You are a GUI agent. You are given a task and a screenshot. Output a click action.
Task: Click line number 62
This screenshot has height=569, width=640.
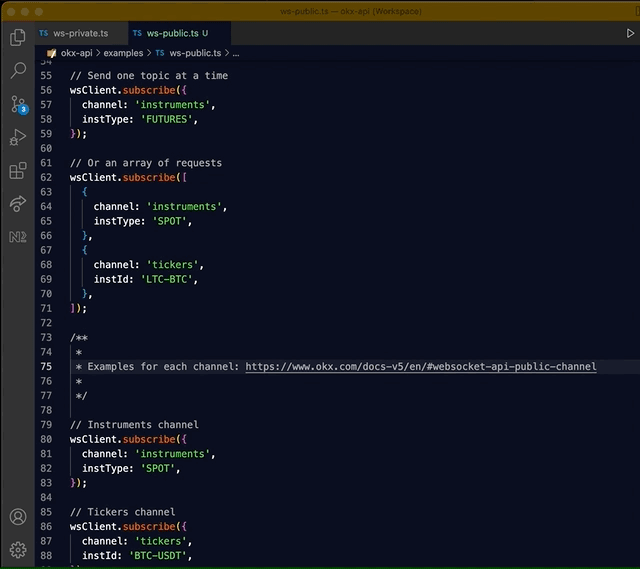(x=46, y=178)
